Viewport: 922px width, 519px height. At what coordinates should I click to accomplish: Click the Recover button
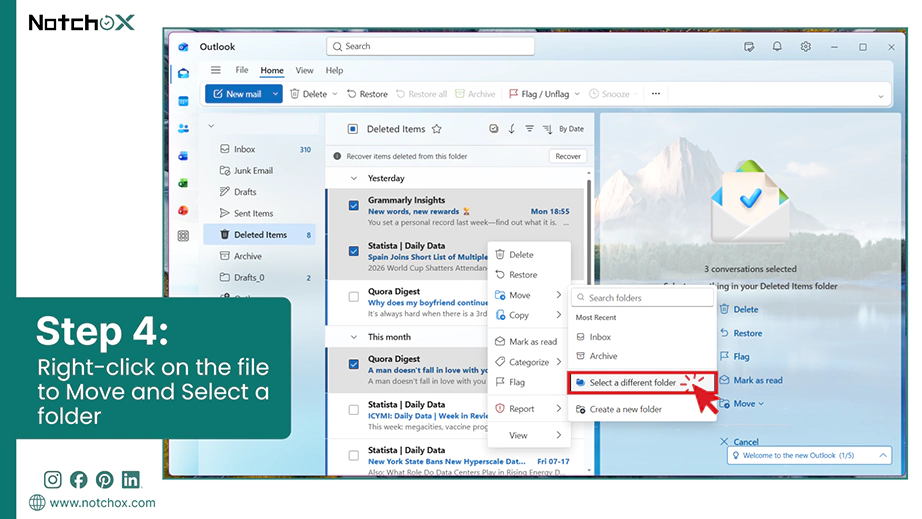567,156
